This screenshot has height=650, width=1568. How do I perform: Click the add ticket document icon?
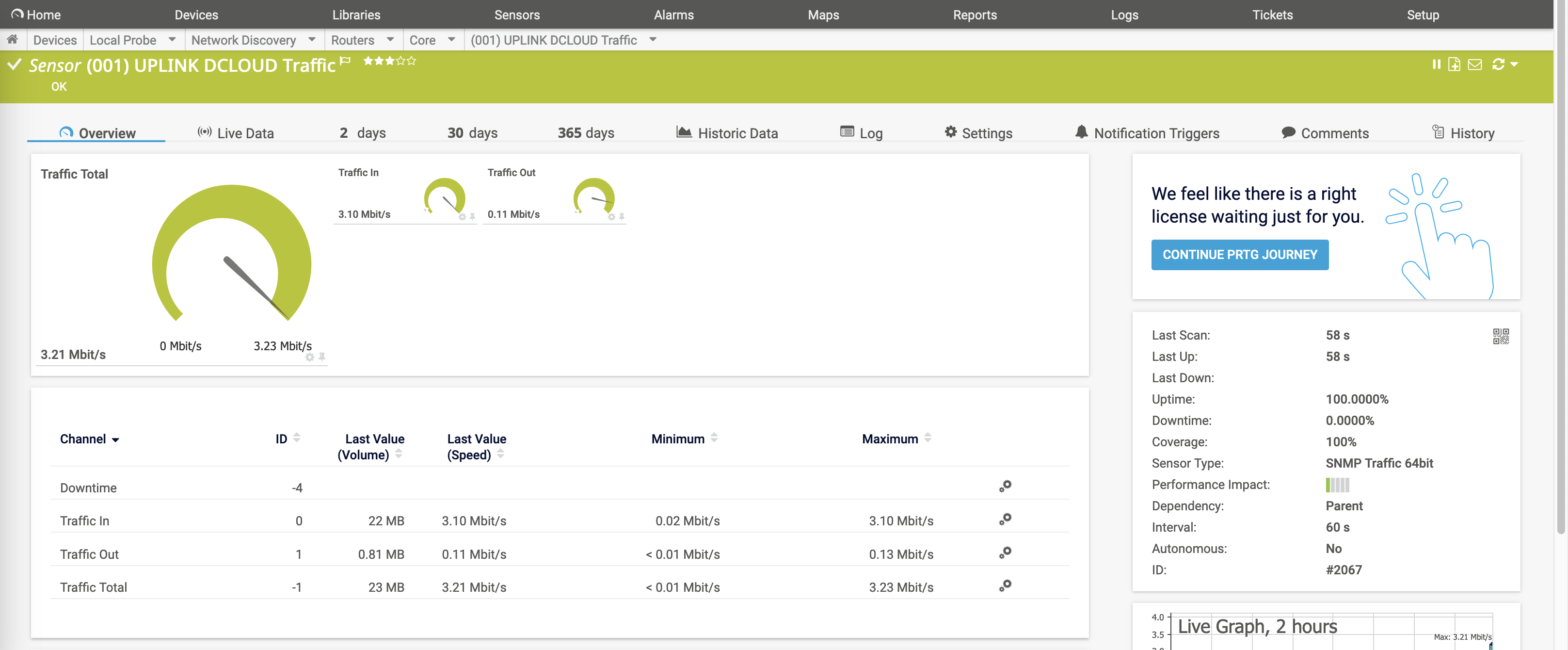1454,64
